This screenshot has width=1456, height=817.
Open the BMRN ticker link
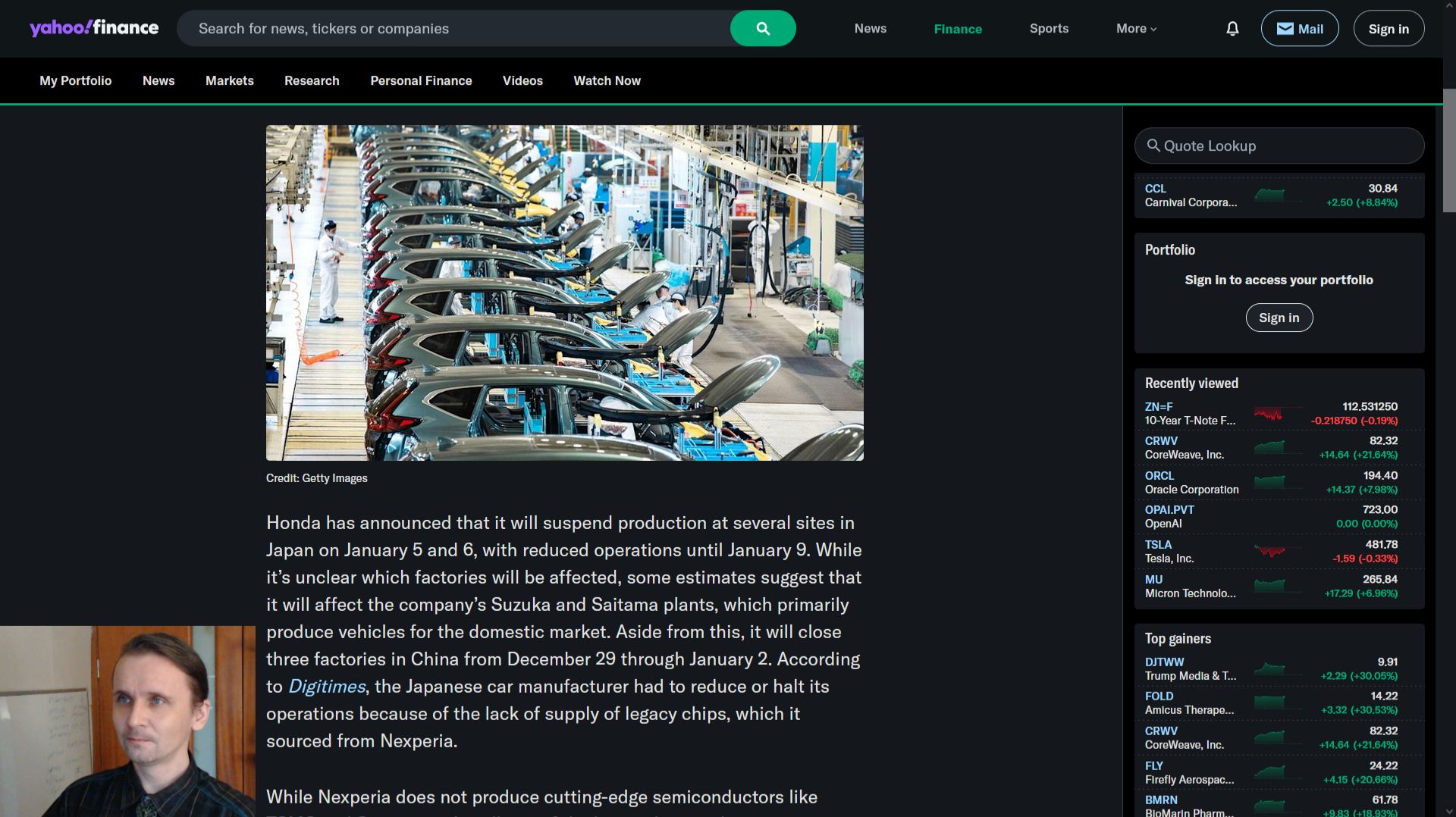coord(1161,800)
